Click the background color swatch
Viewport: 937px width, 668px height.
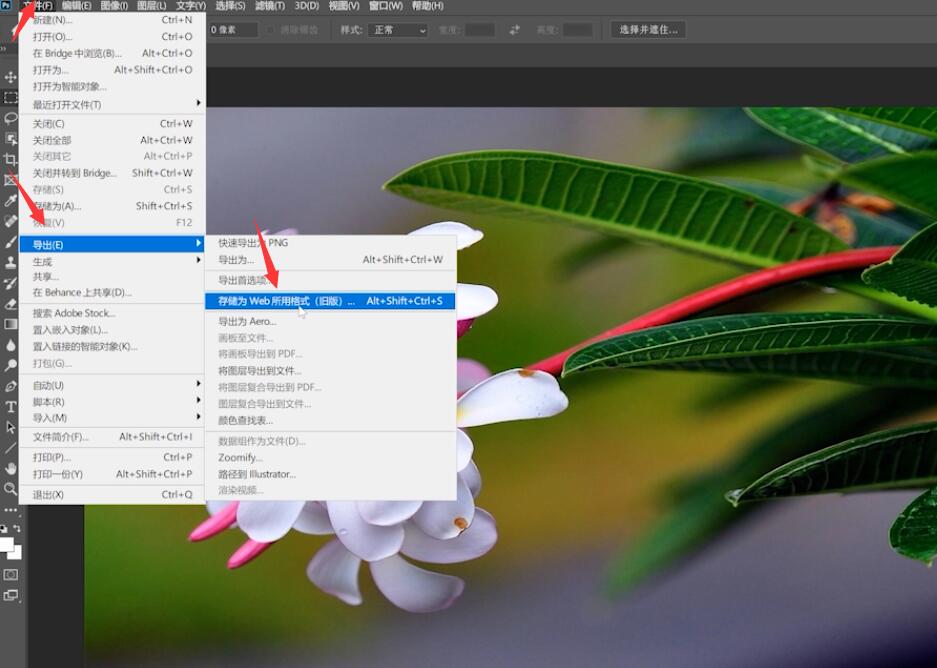coord(15,553)
